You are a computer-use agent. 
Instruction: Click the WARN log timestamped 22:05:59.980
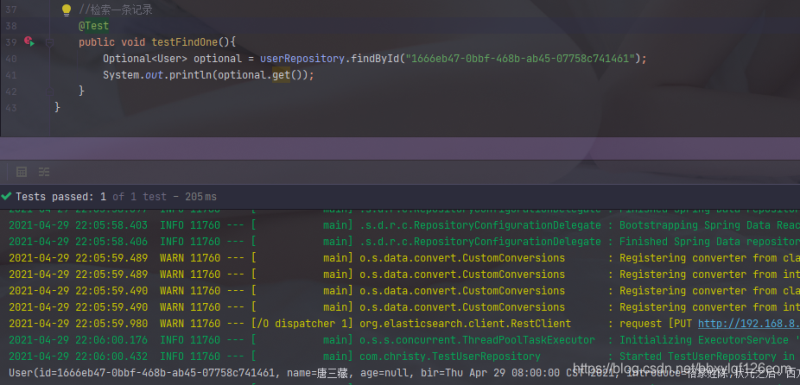(x=404, y=324)
